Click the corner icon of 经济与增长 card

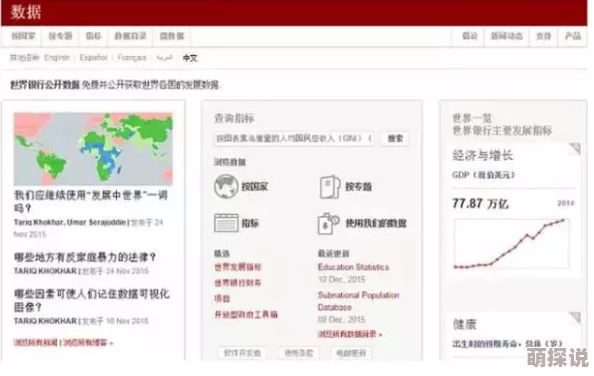[575, 149]
